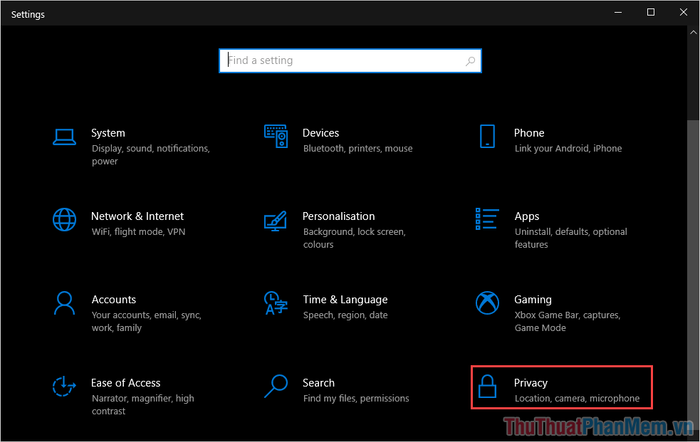
Task: Click the scrollbar up arrow
Action: pos(693,33)
